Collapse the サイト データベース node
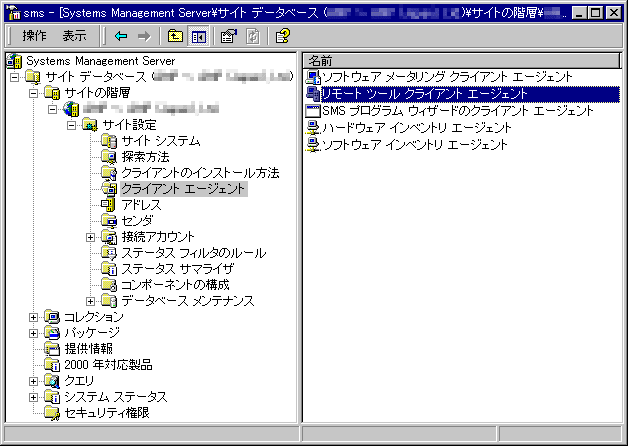This screenshot has height=447, width=629. [x=15, y=77]
